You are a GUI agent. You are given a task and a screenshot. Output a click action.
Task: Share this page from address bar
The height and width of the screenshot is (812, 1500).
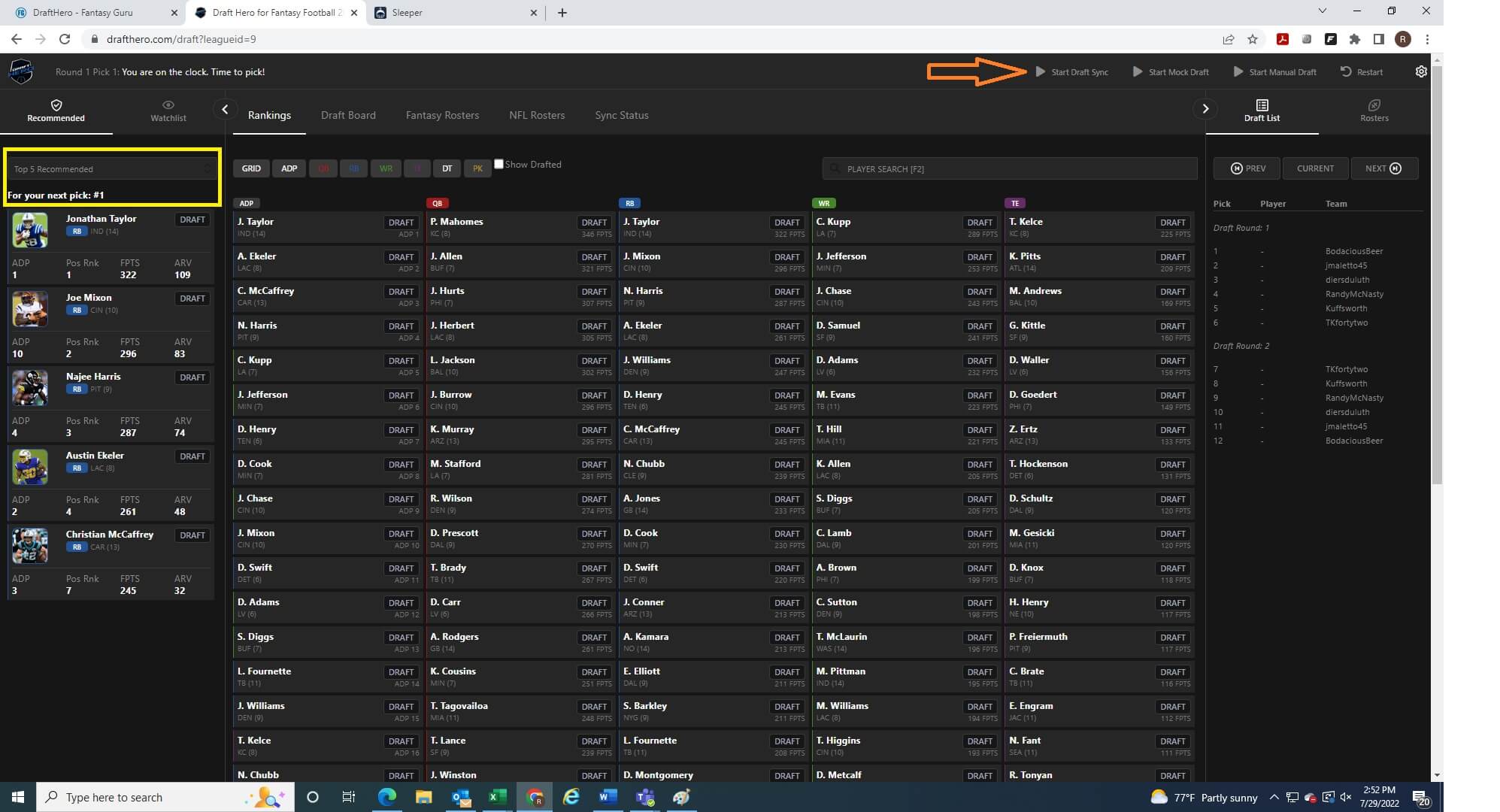(1229, 39)
